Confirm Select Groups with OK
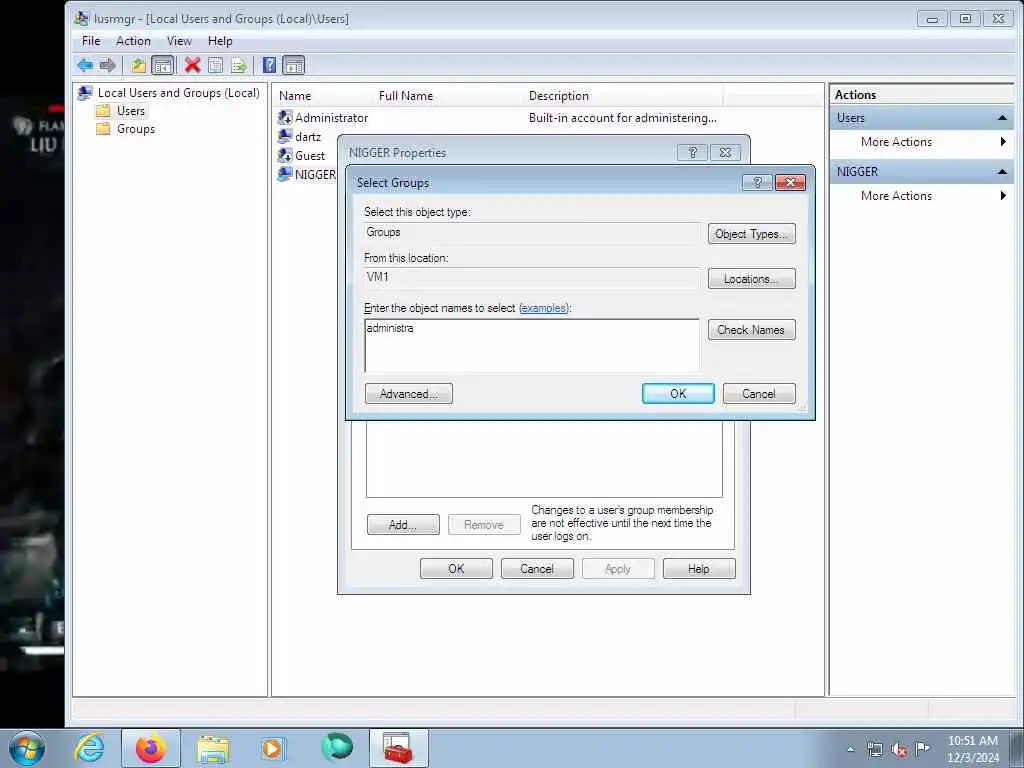 678,394
